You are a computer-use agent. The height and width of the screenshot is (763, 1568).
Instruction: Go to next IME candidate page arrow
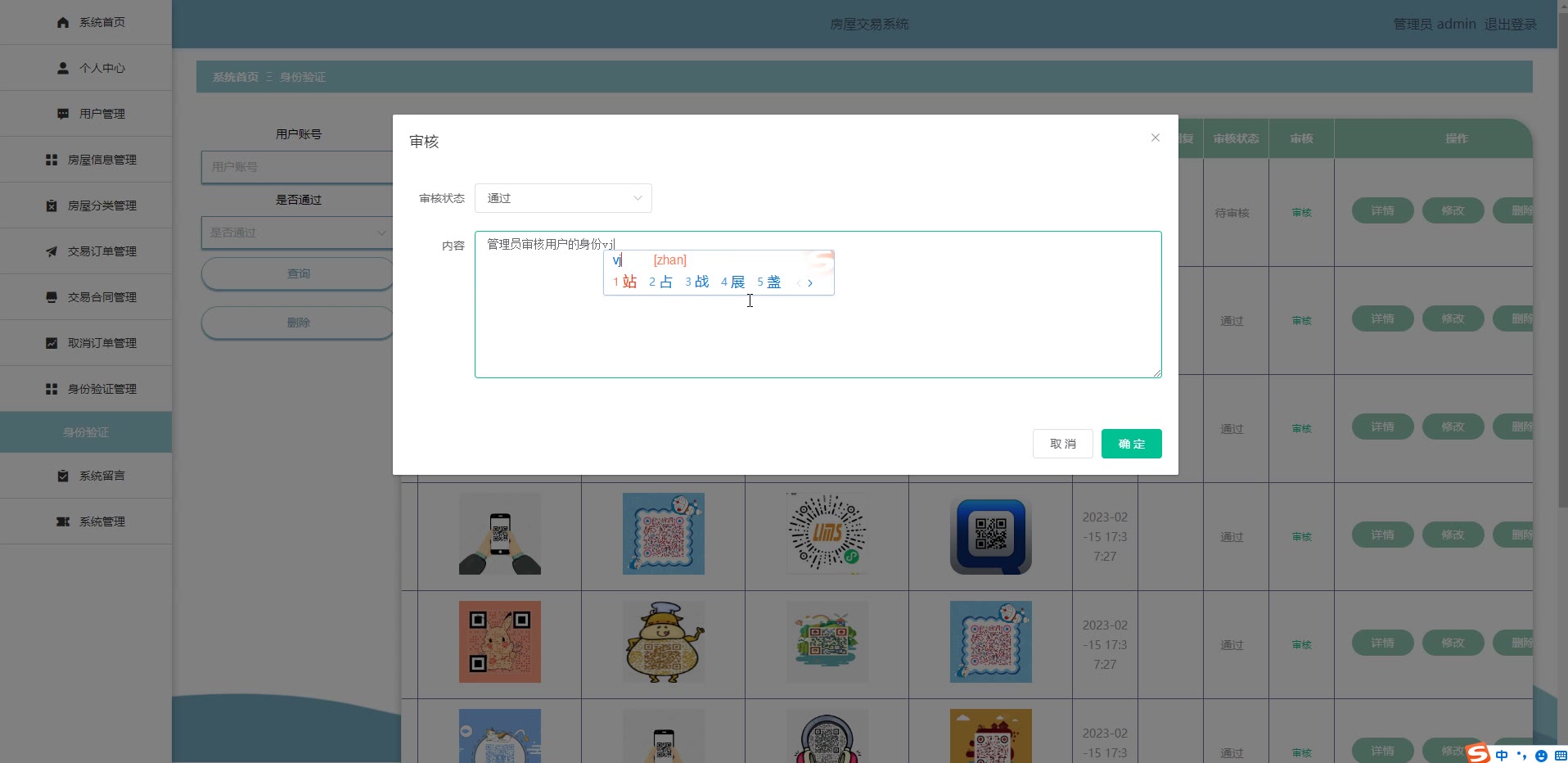tap(810, 283)
